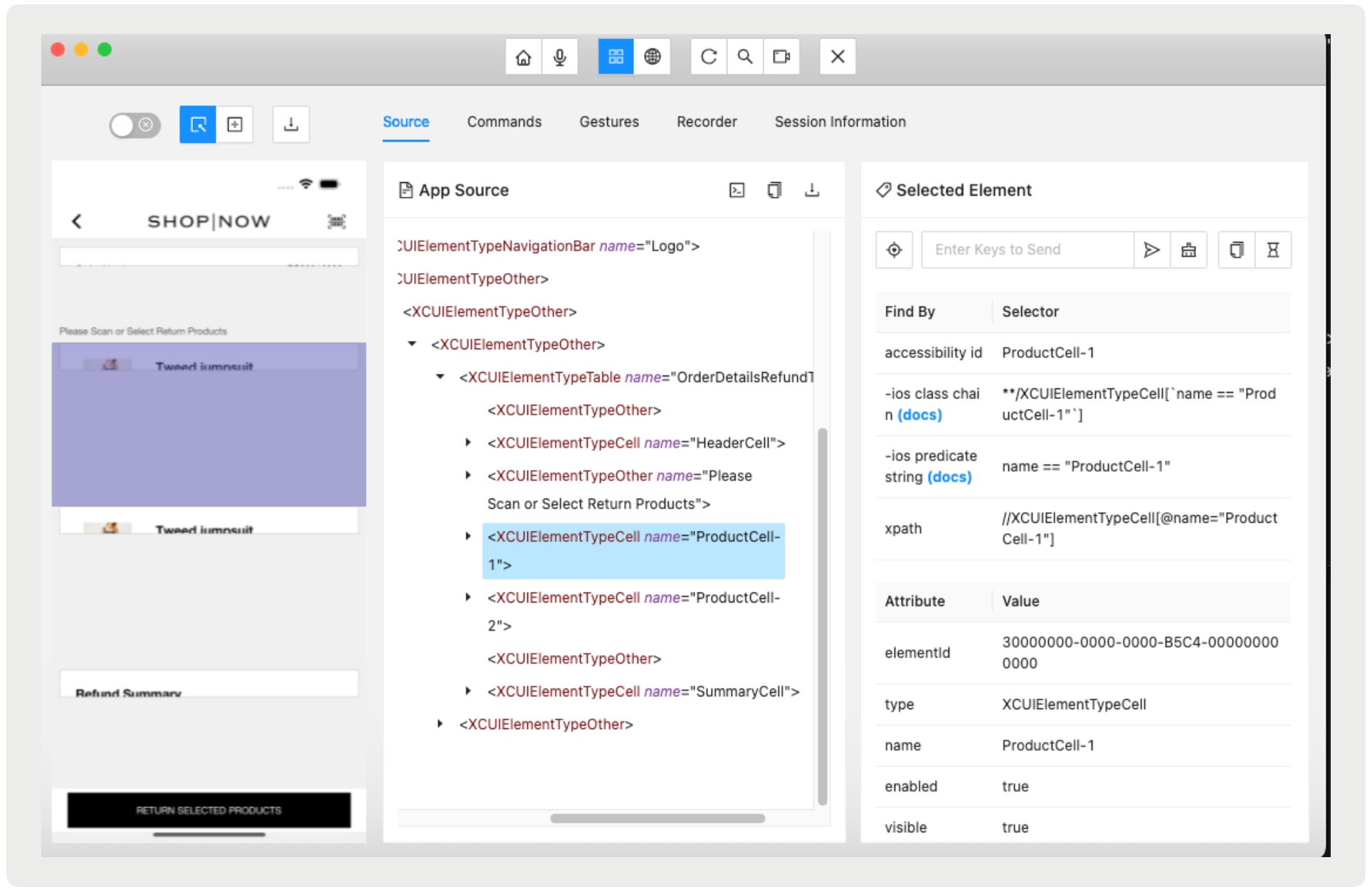Download the app source as file

(x=813, y=190)
